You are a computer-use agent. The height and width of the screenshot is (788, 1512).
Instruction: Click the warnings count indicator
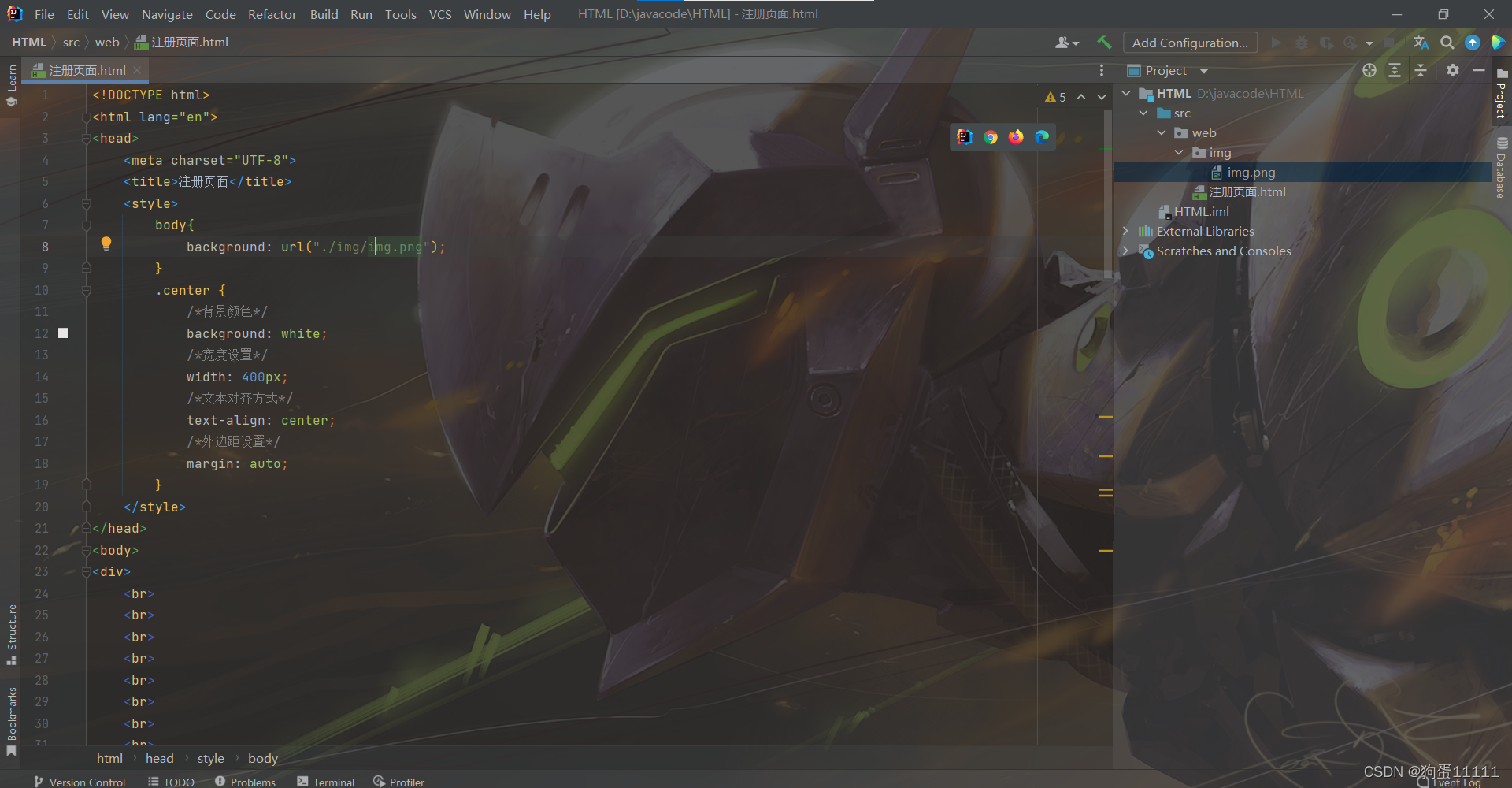1055,97
